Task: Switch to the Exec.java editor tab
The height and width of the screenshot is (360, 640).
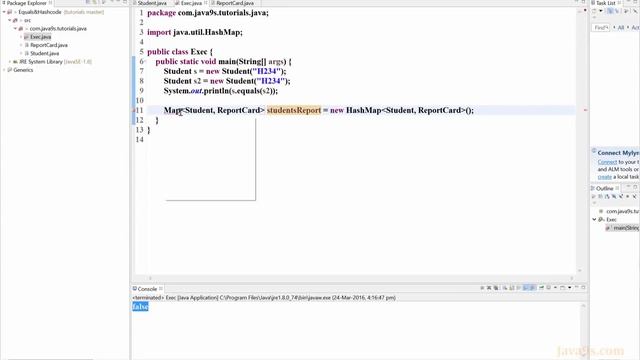Action: click(x=191, y=3)
